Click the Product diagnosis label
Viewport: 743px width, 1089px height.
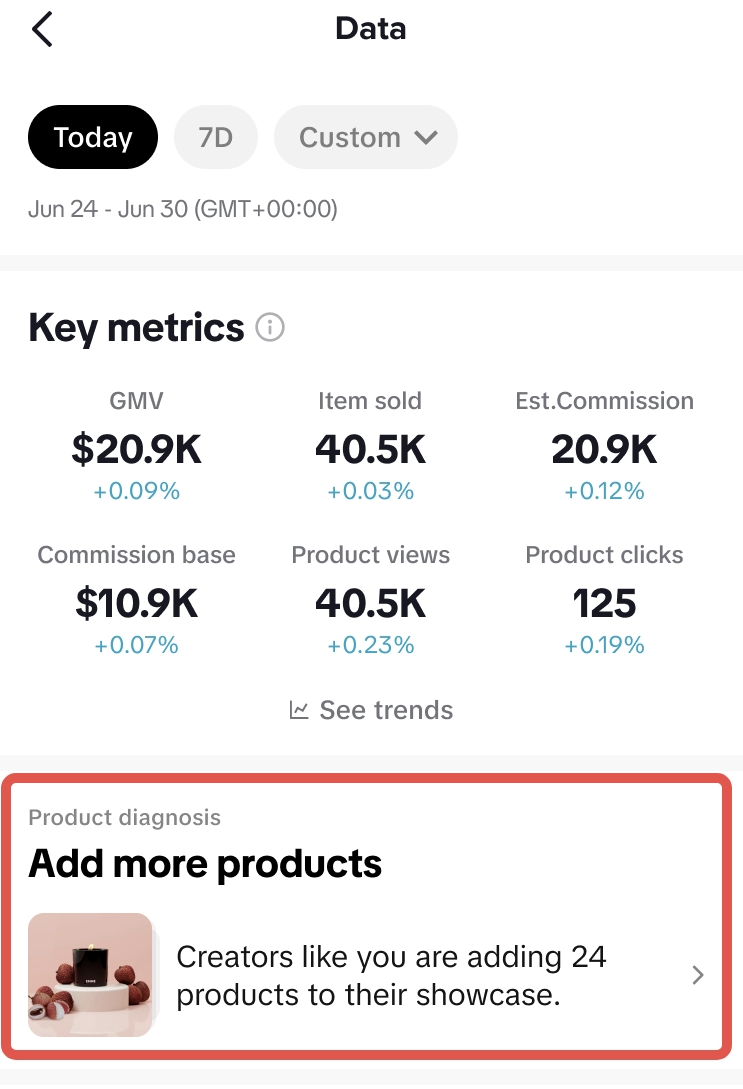pyautogui.click(x=125, y=817)
